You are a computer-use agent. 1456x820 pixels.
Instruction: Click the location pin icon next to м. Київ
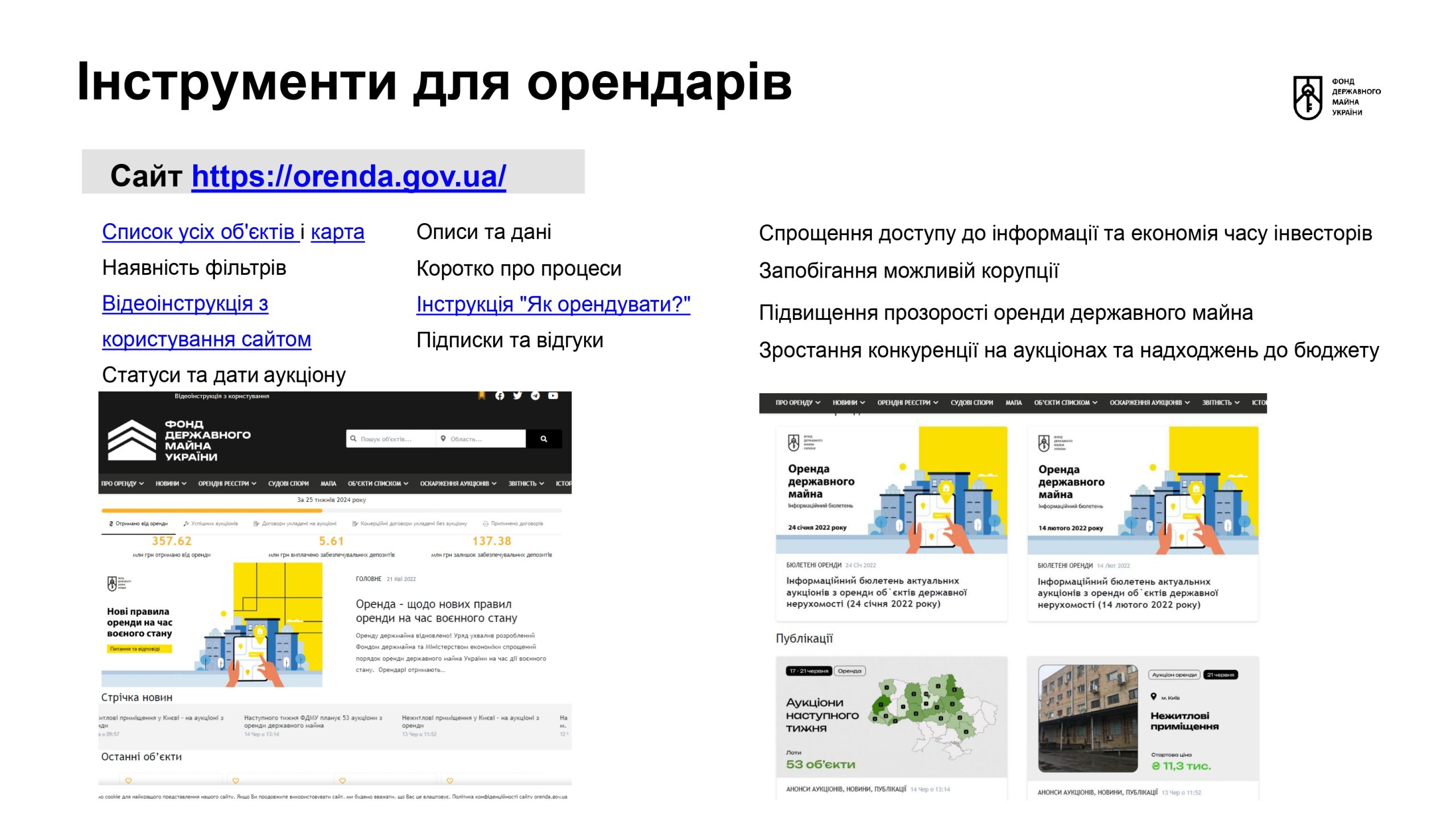point(1153,697)
